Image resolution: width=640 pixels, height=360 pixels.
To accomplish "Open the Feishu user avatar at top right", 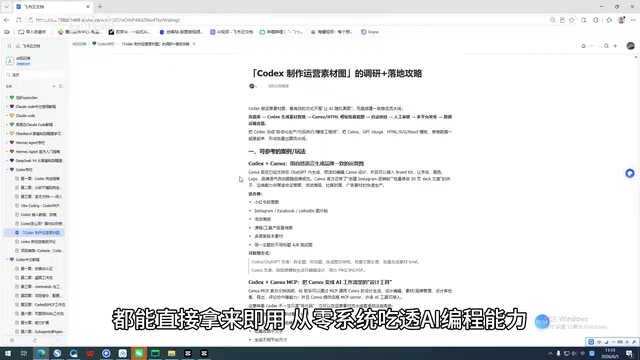I will coord(631,46).
